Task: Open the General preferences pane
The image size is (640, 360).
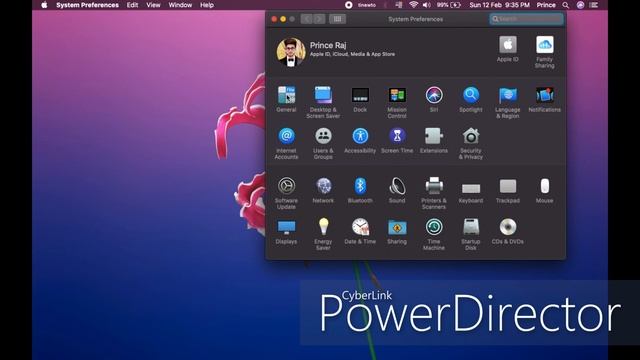Action: click(x=286, y=99)
